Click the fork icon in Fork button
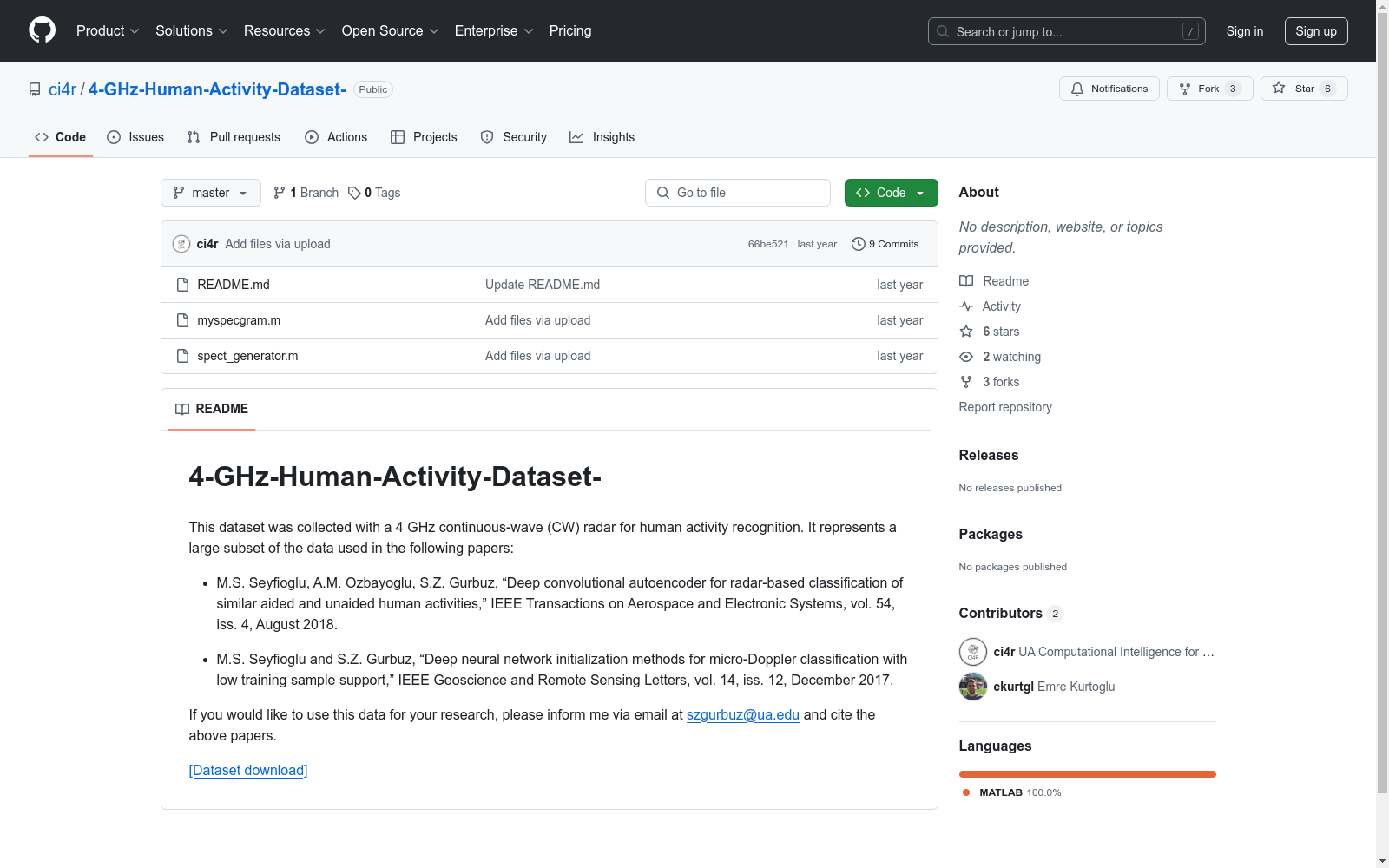Viewport: 1389px width, 868px height. click(1185, 89)
